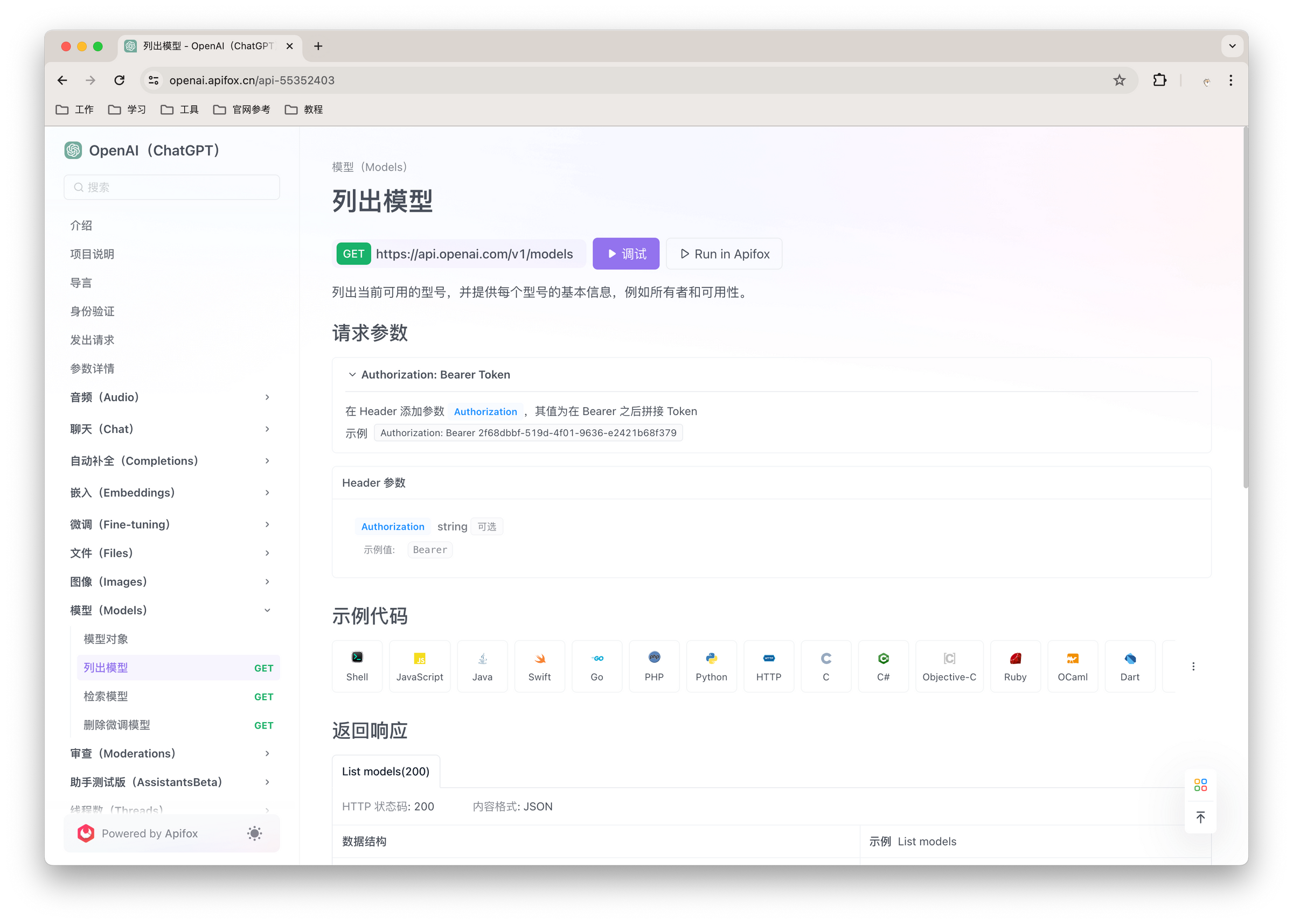1293x924 pixels.
Task: Toggle the grid view button at bottom right
Action: click(1201, 785)
